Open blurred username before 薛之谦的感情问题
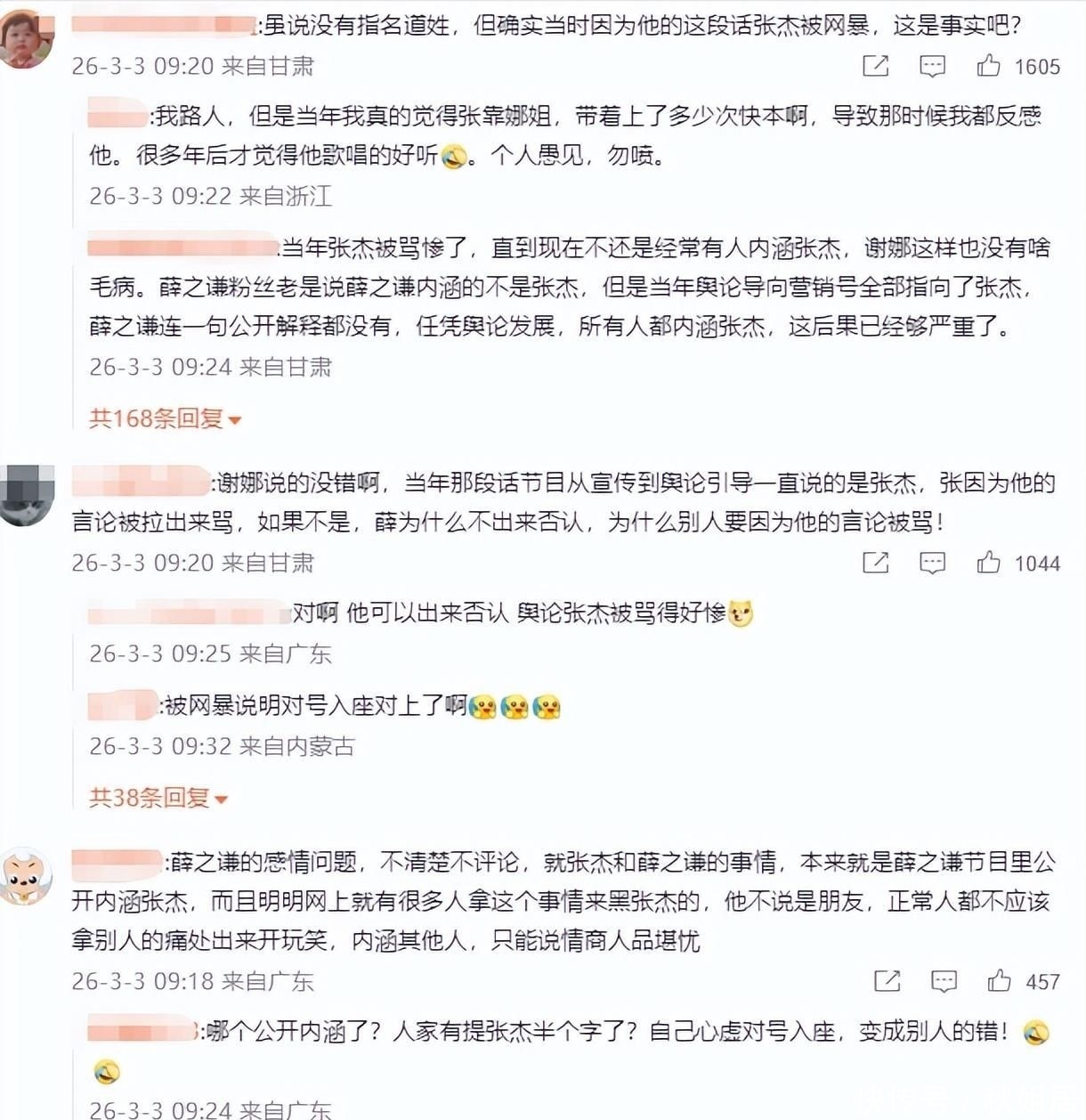The width and height of the screenshot is (1086, 1120). (117, 862)
